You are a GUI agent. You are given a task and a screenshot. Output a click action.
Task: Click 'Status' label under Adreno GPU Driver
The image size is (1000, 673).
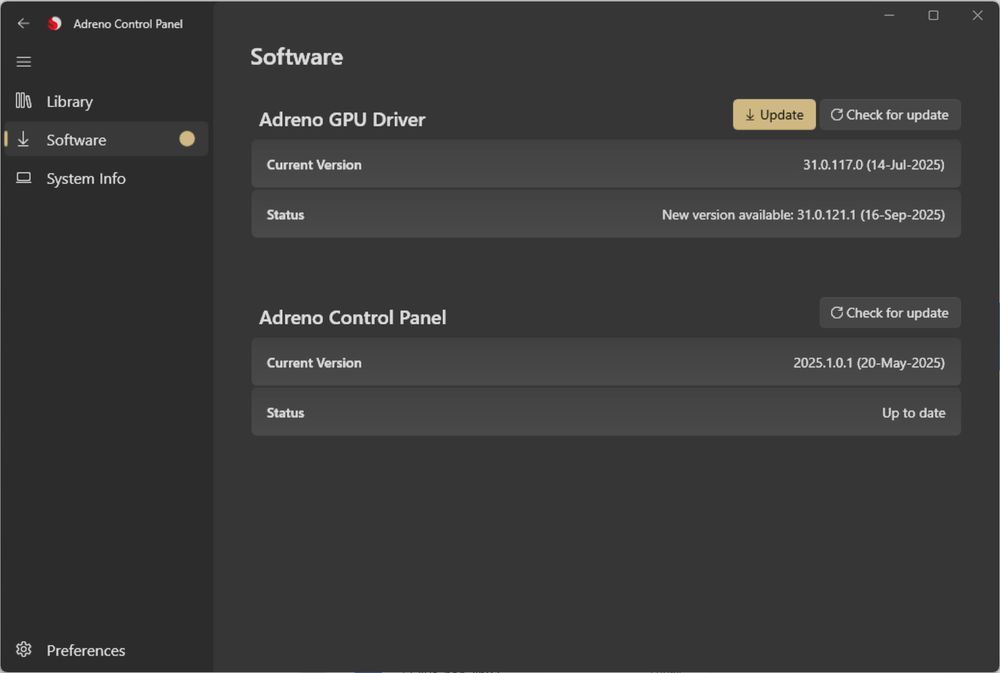click(x=285, y=215)
